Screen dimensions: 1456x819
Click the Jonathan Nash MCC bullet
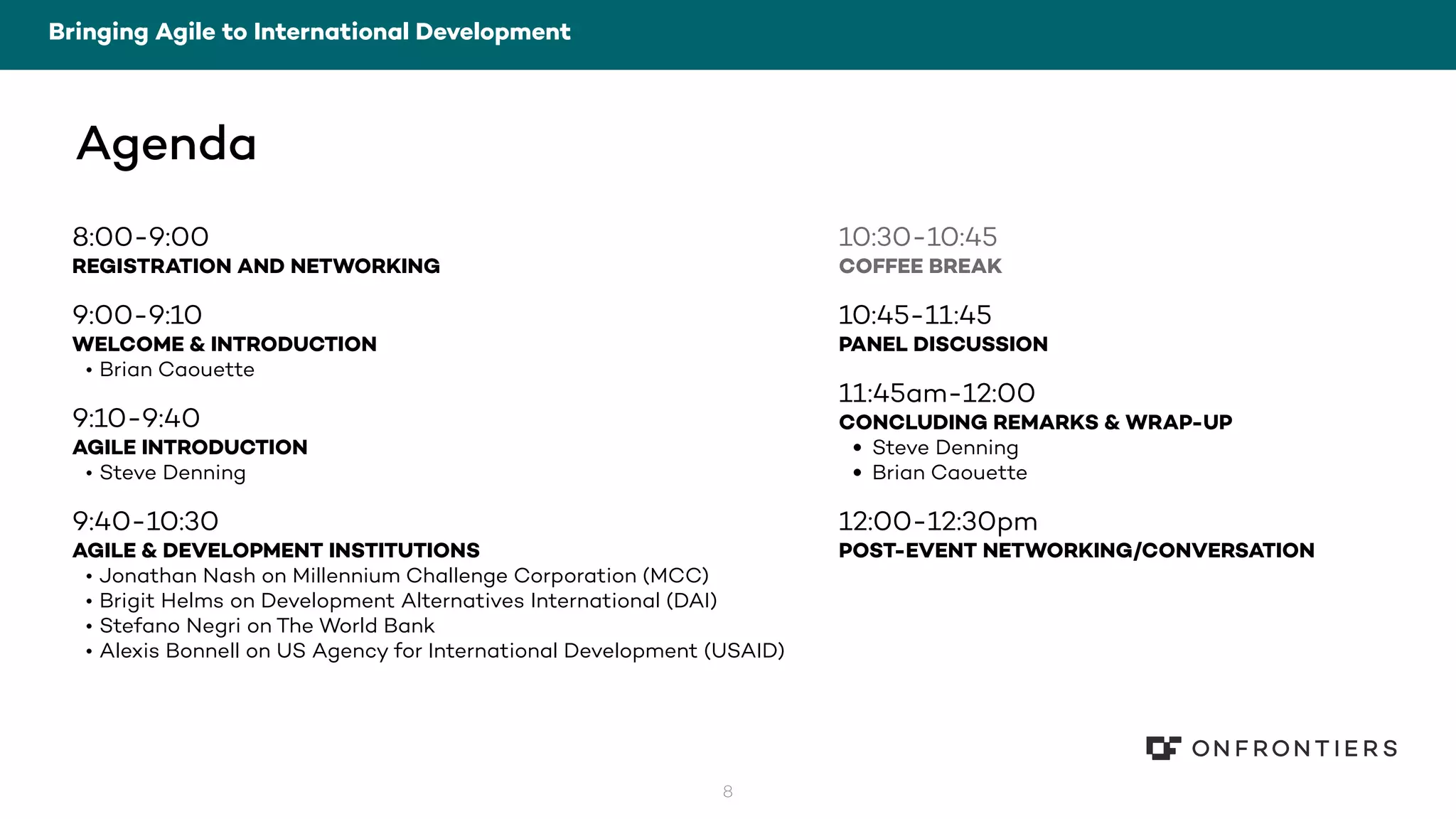point(405,576)
